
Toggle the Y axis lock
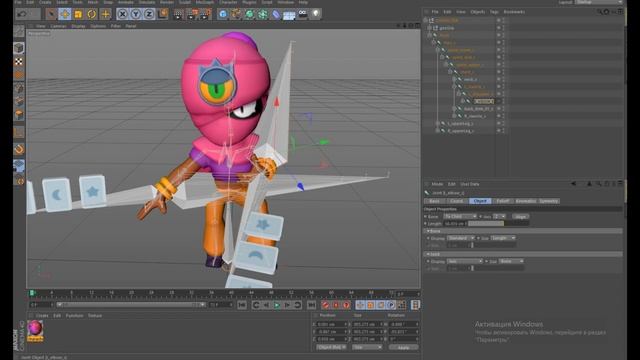tap(136, 14)
